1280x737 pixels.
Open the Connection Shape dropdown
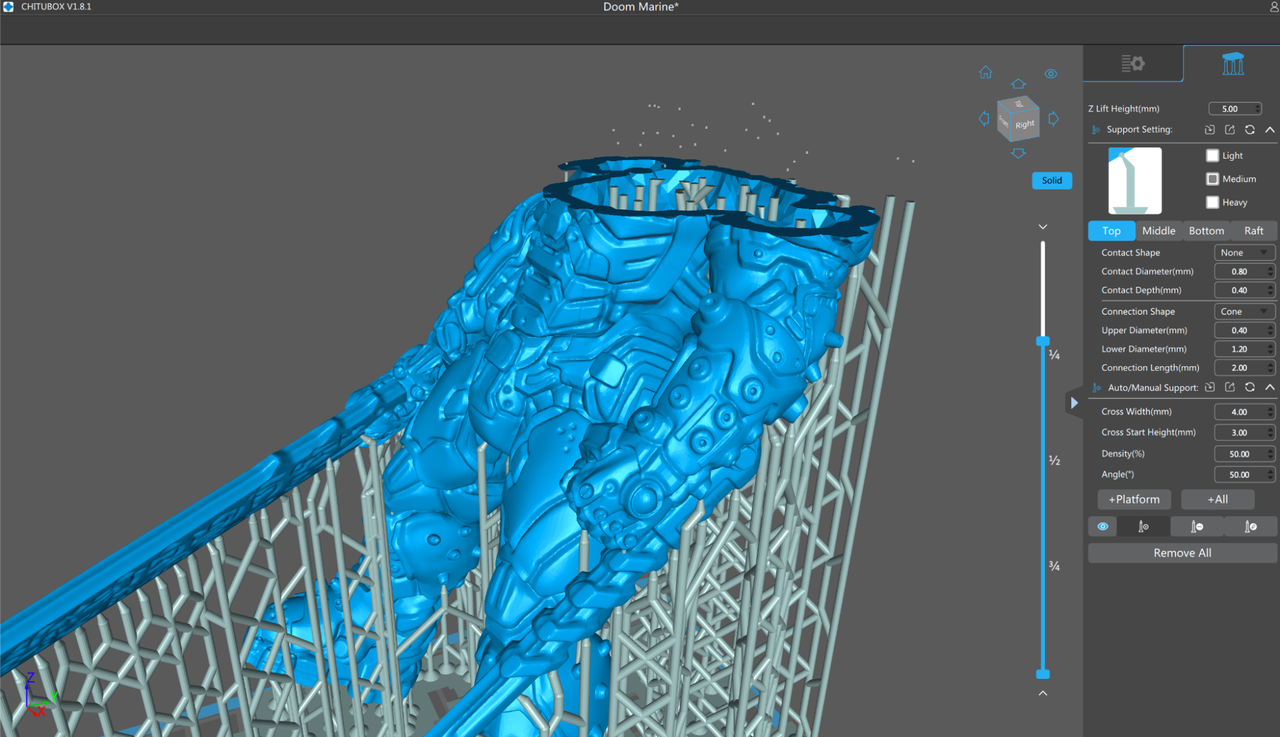(1244, 311)
